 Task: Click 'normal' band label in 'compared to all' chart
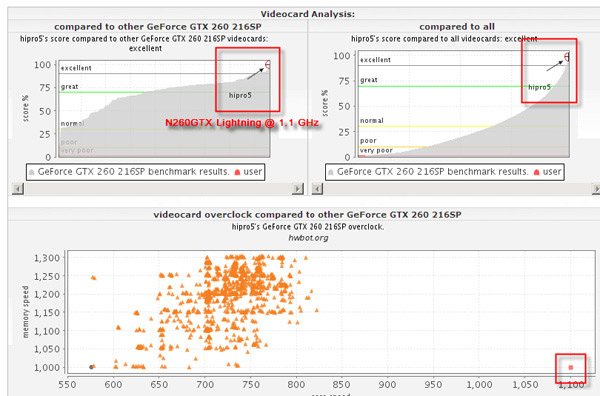click(372, 121)
